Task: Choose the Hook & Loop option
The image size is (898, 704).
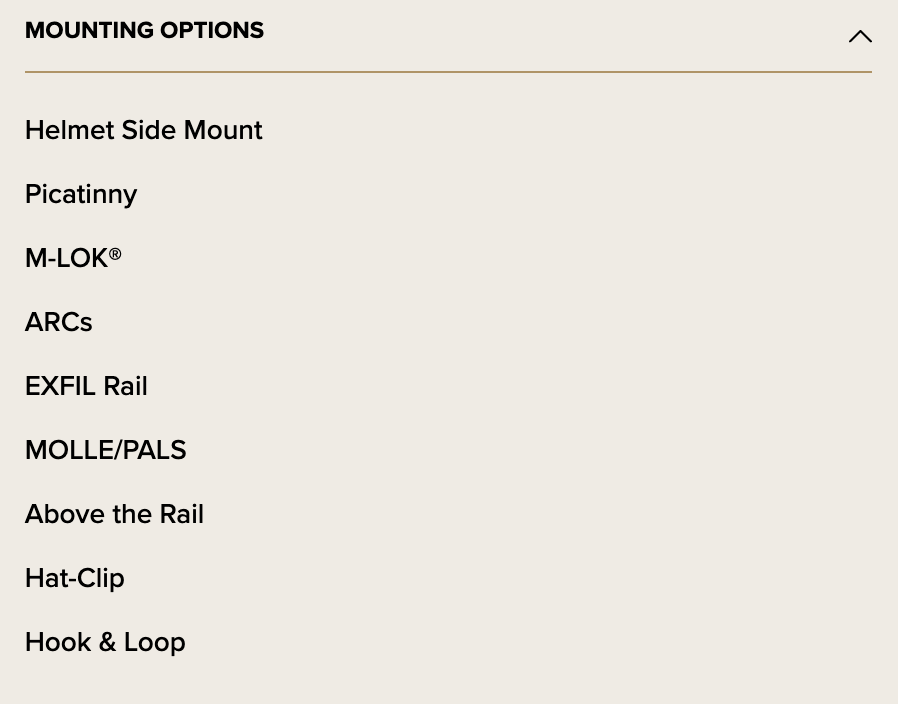Action: (x=105, y=642)
